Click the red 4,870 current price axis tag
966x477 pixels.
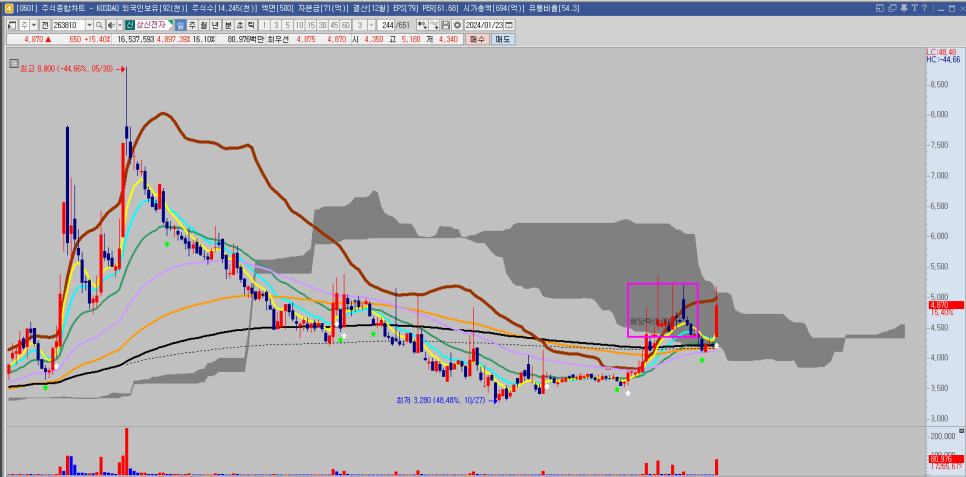(x=945, y=305)
